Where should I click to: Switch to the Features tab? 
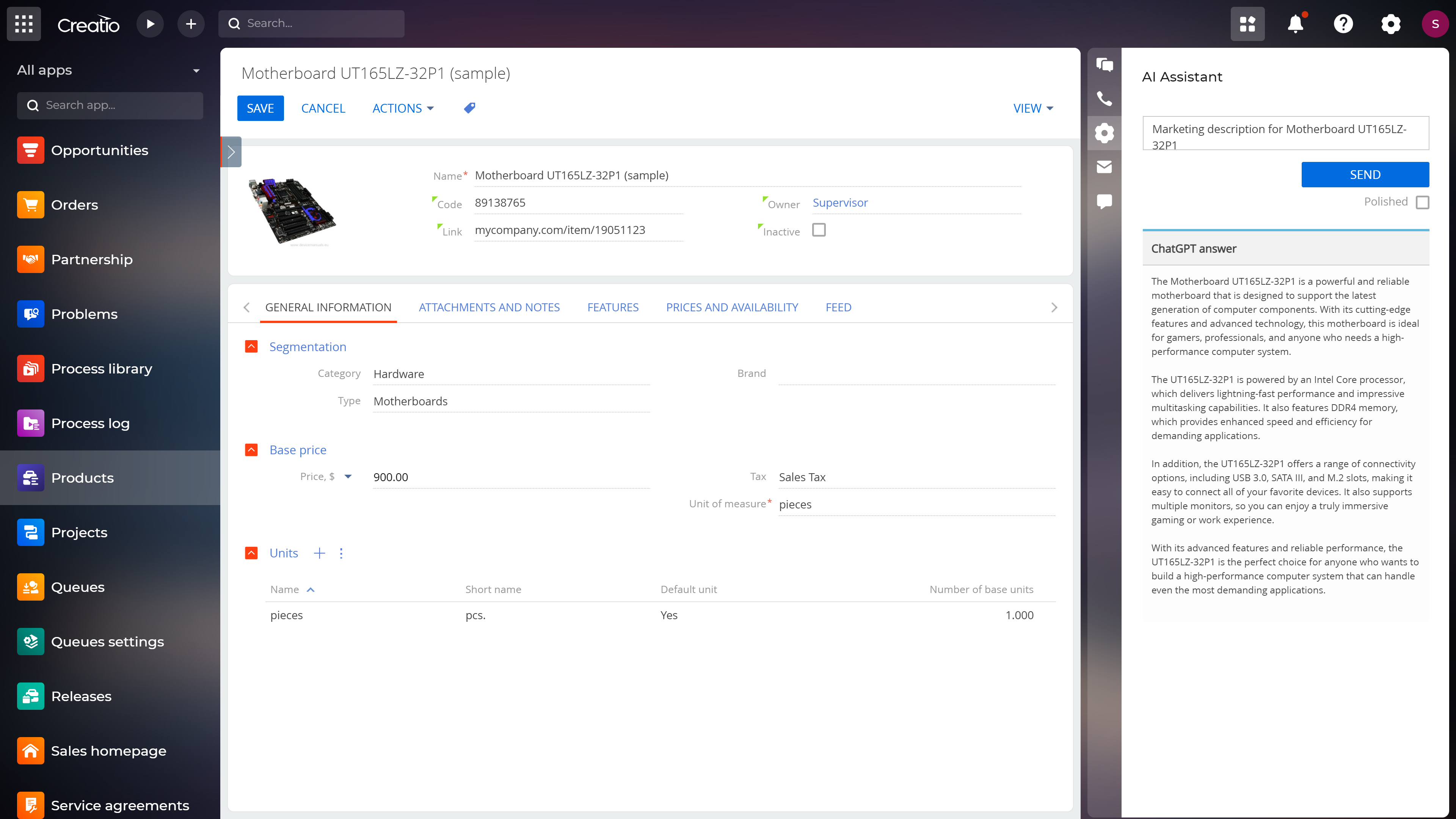click(x=613, y=307)
